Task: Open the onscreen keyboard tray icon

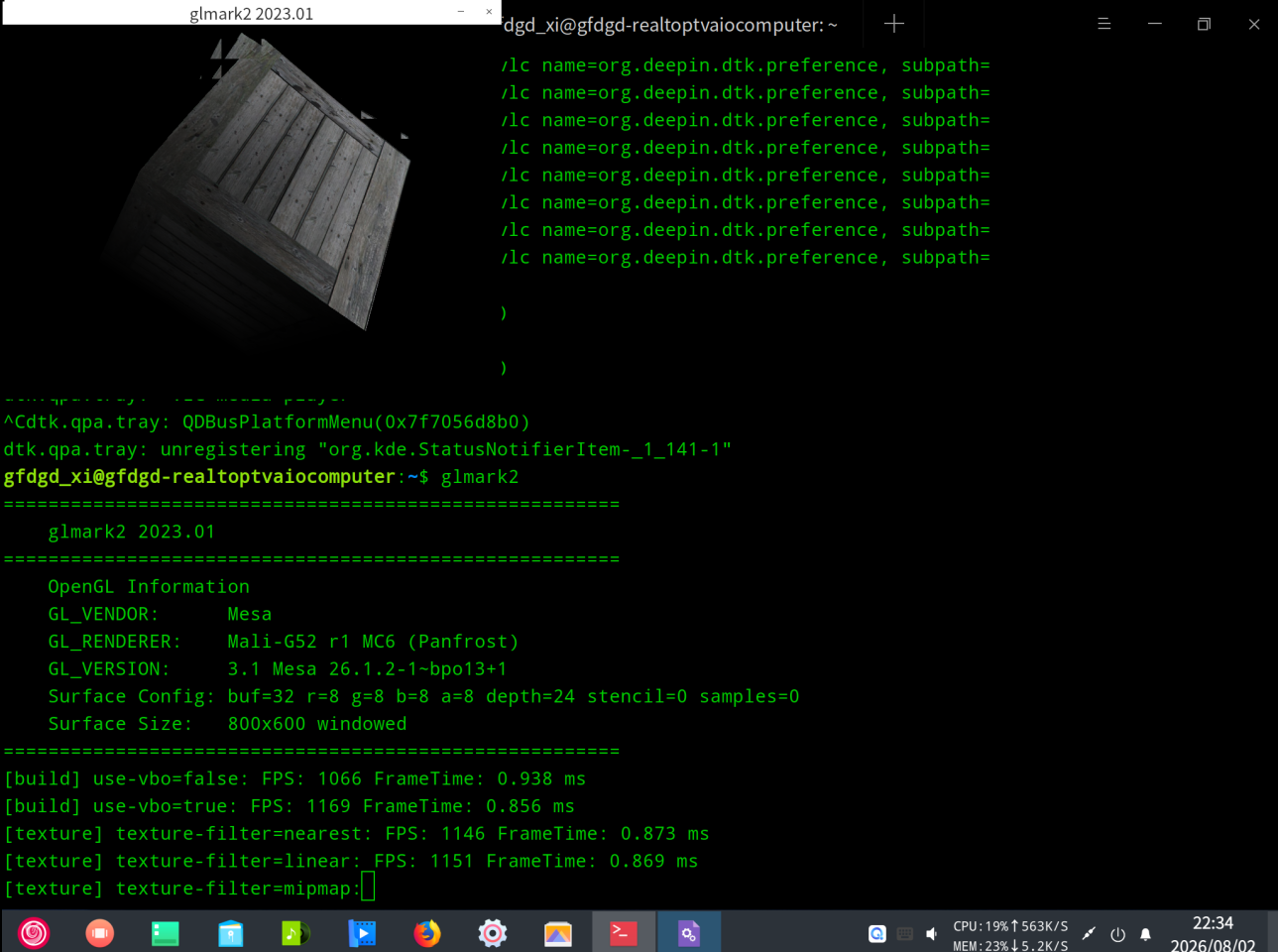Action: 904,934
